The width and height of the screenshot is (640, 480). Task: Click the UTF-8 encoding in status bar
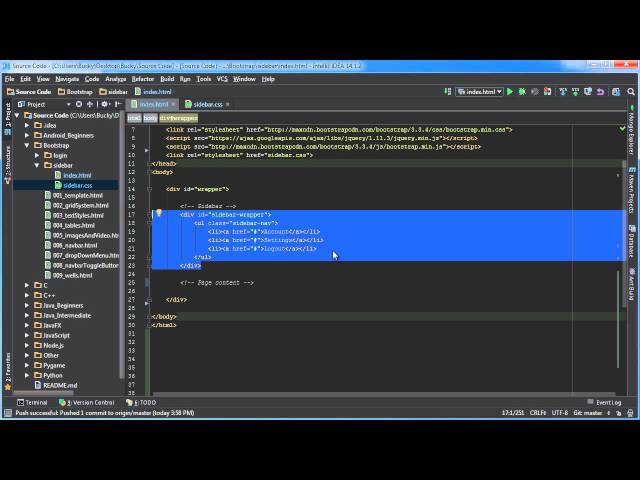(560, 413)
